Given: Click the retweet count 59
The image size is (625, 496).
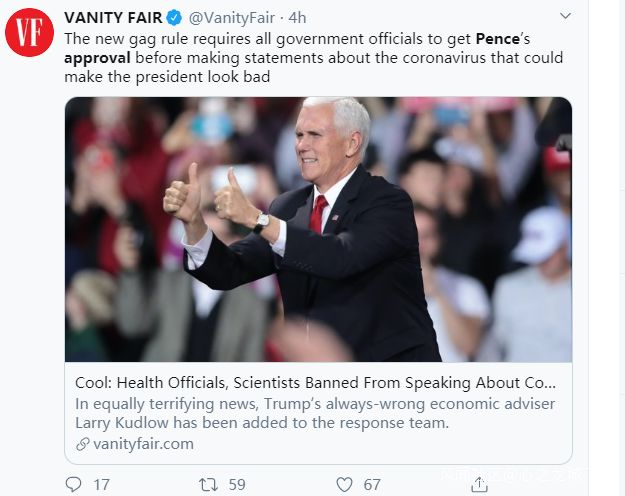Looking at the screenshot, I should point(237,484).
